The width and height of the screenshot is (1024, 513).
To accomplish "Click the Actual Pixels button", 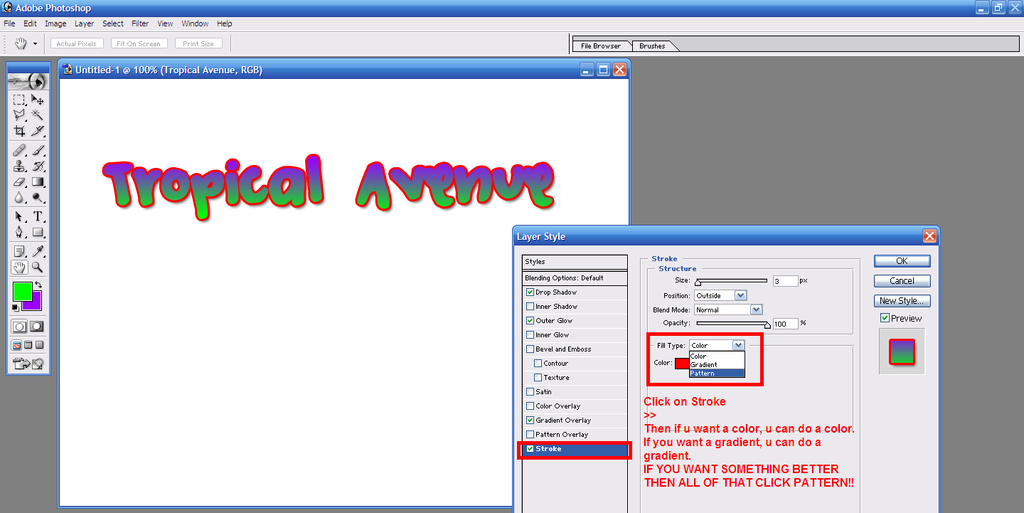I will point(76,44).
